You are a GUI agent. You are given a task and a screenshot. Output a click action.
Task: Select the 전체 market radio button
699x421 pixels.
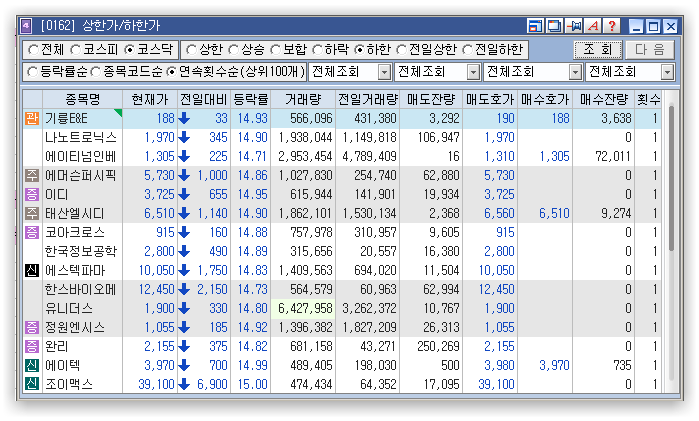click(x=33, y=50)
